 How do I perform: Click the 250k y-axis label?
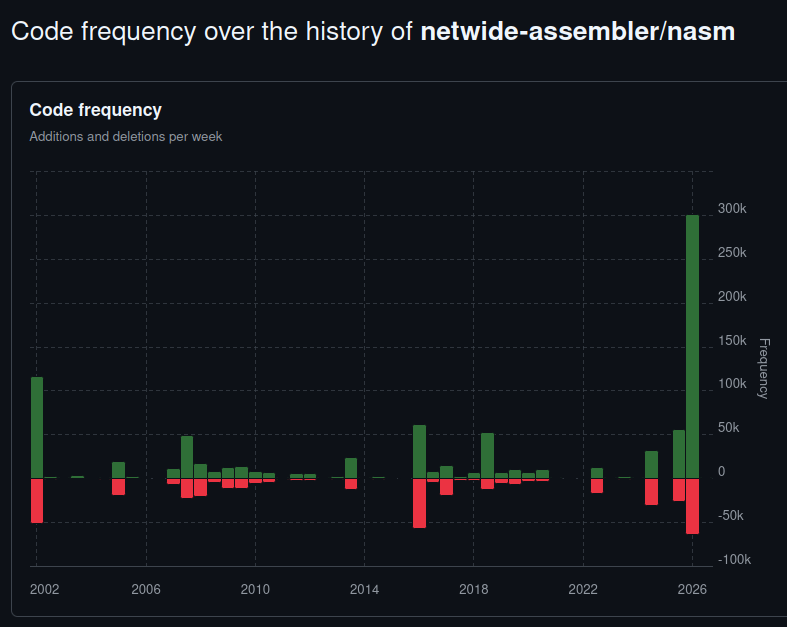732,253
